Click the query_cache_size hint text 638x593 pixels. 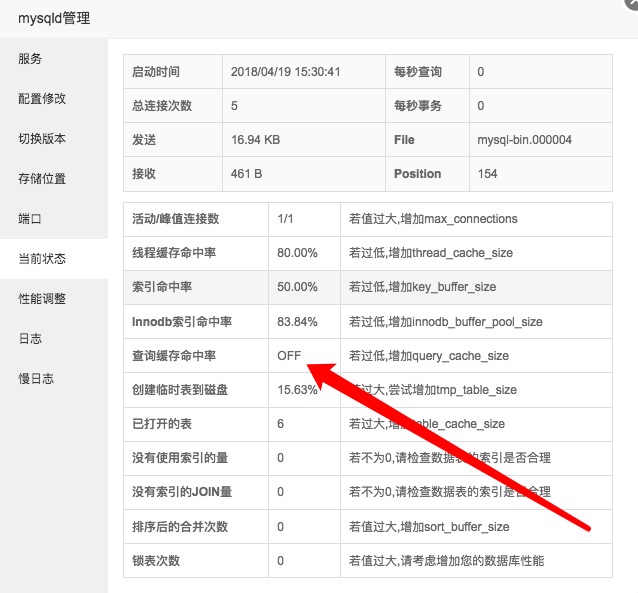(428, 356)
